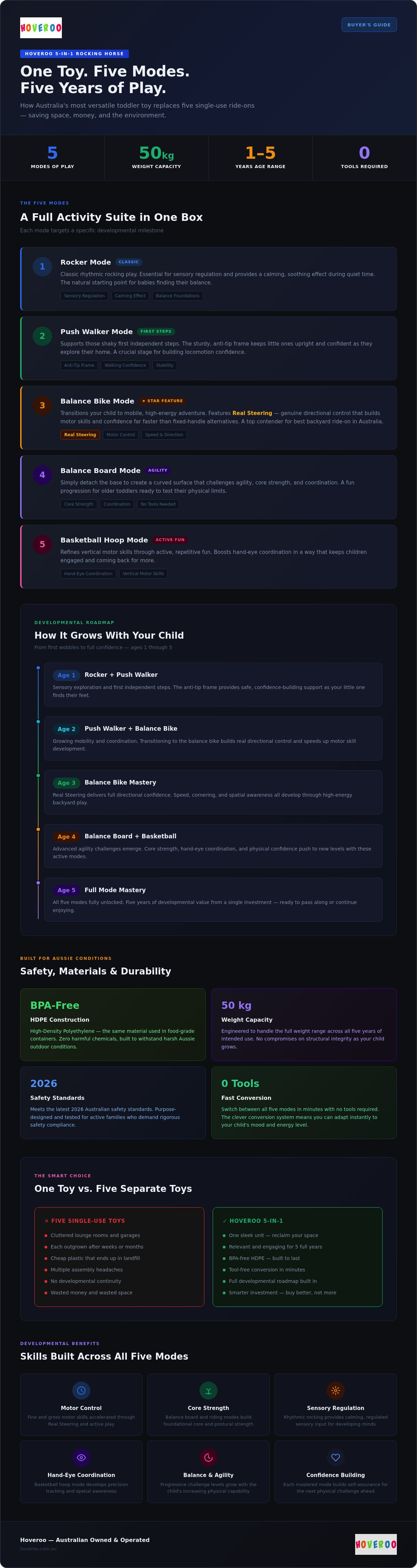Click the Buyer's Guide button

pyautogui.click(x=369, y=25)
